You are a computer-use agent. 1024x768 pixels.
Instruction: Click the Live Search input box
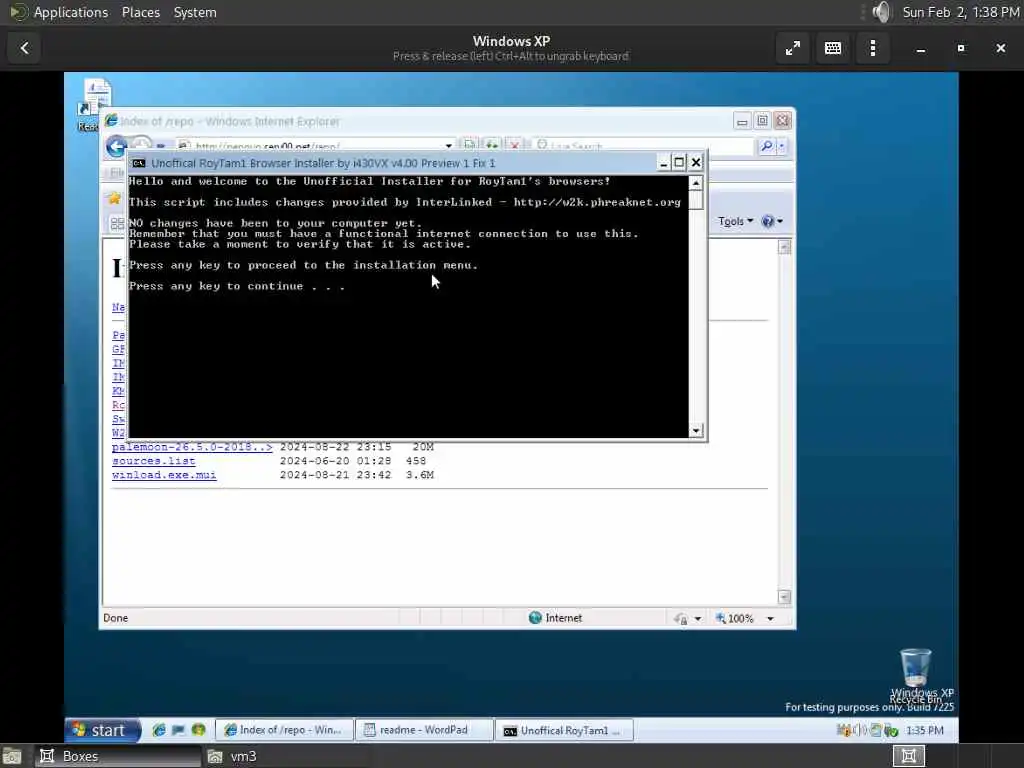pos(643,146)
